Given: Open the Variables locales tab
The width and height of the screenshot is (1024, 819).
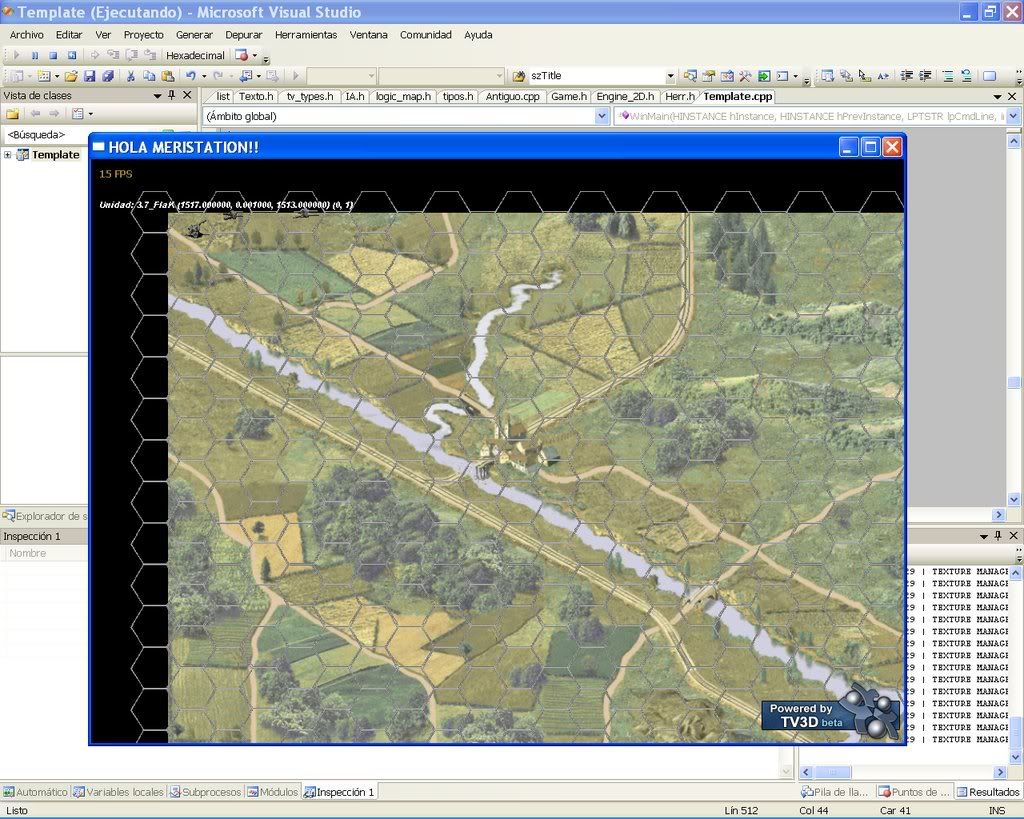Looking at the screenshot, I should point(118,792).
